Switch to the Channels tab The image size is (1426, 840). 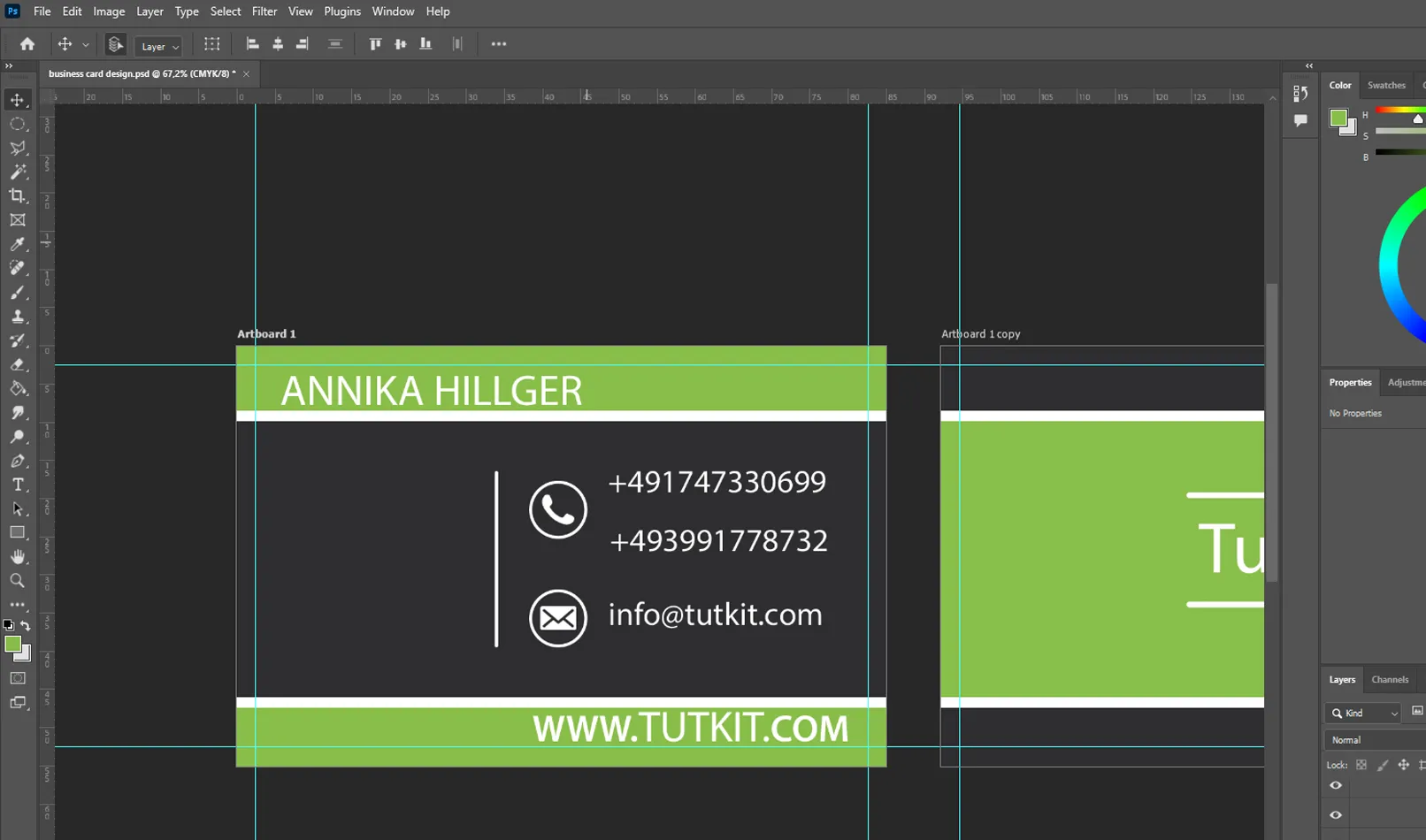tap(1390, 680)
